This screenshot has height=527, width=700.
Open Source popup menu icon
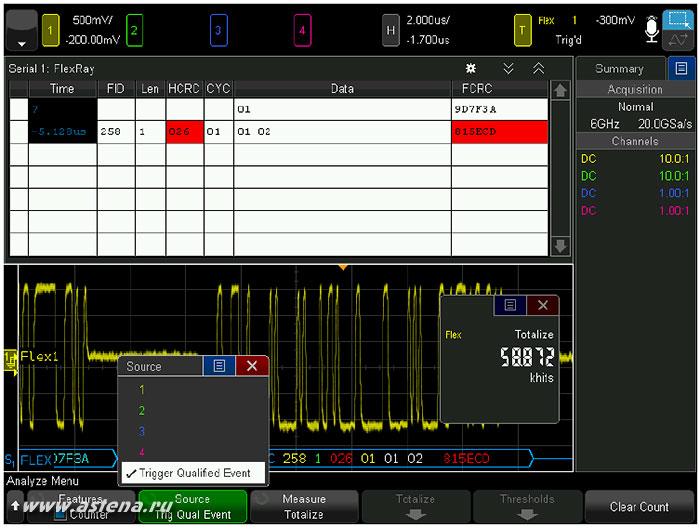point(219,366)
